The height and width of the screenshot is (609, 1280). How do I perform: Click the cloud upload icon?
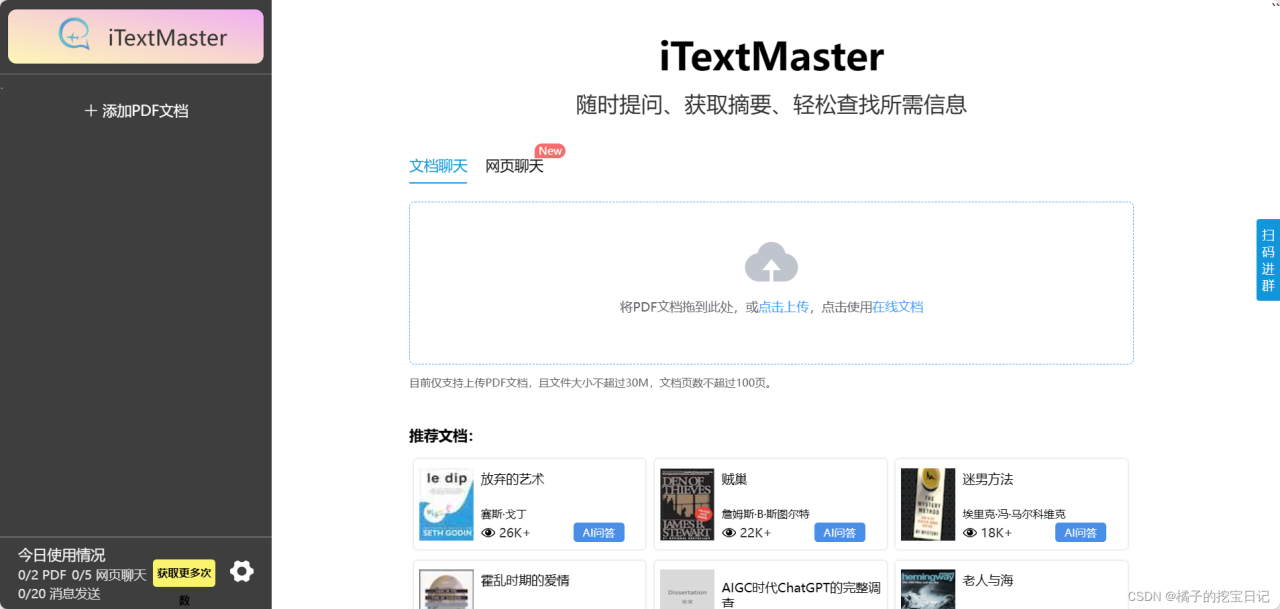(771, 262)
